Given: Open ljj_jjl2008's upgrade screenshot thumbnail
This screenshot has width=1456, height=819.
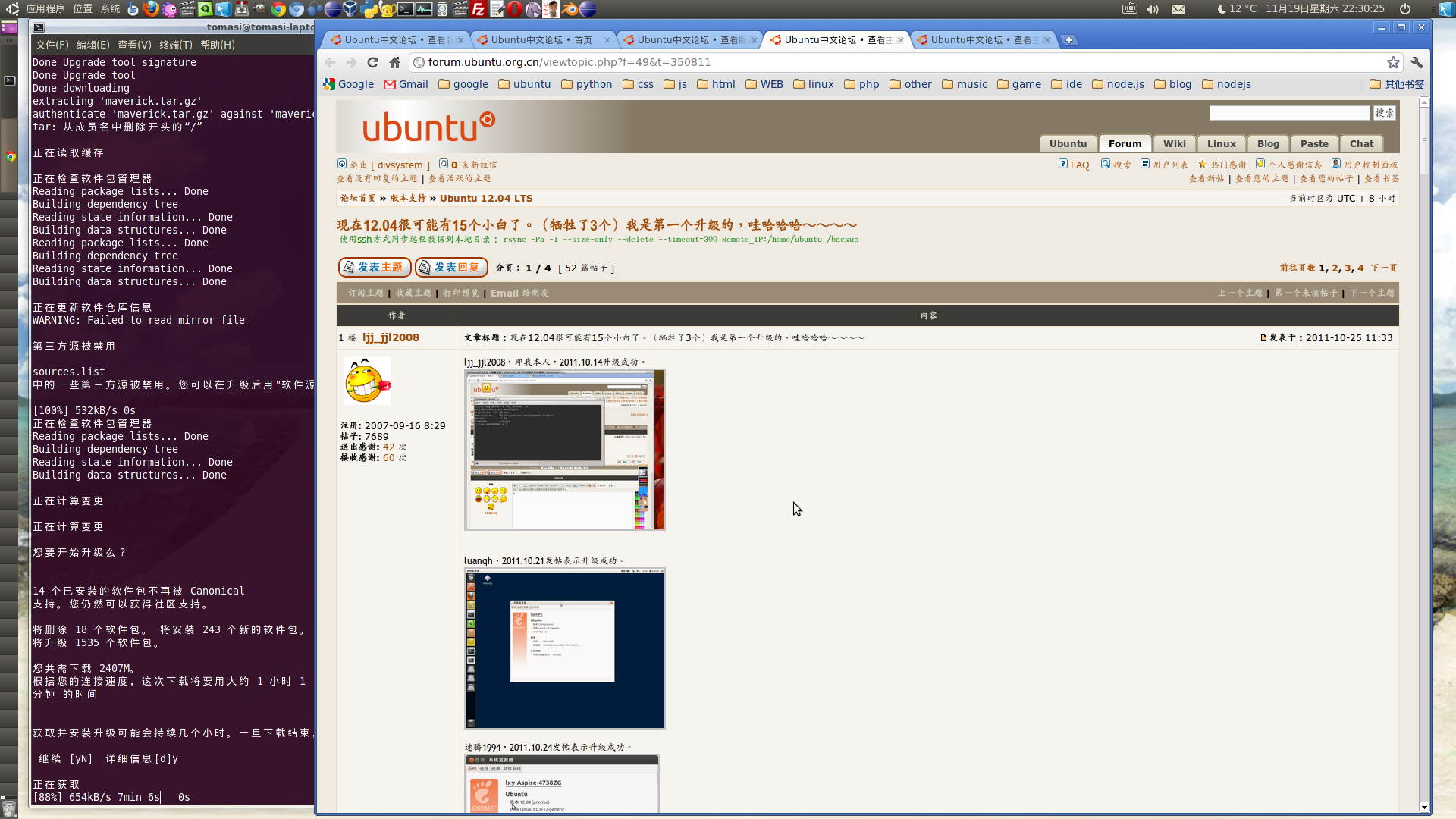Looking at the screenshot, I should (x=565, y=450).
